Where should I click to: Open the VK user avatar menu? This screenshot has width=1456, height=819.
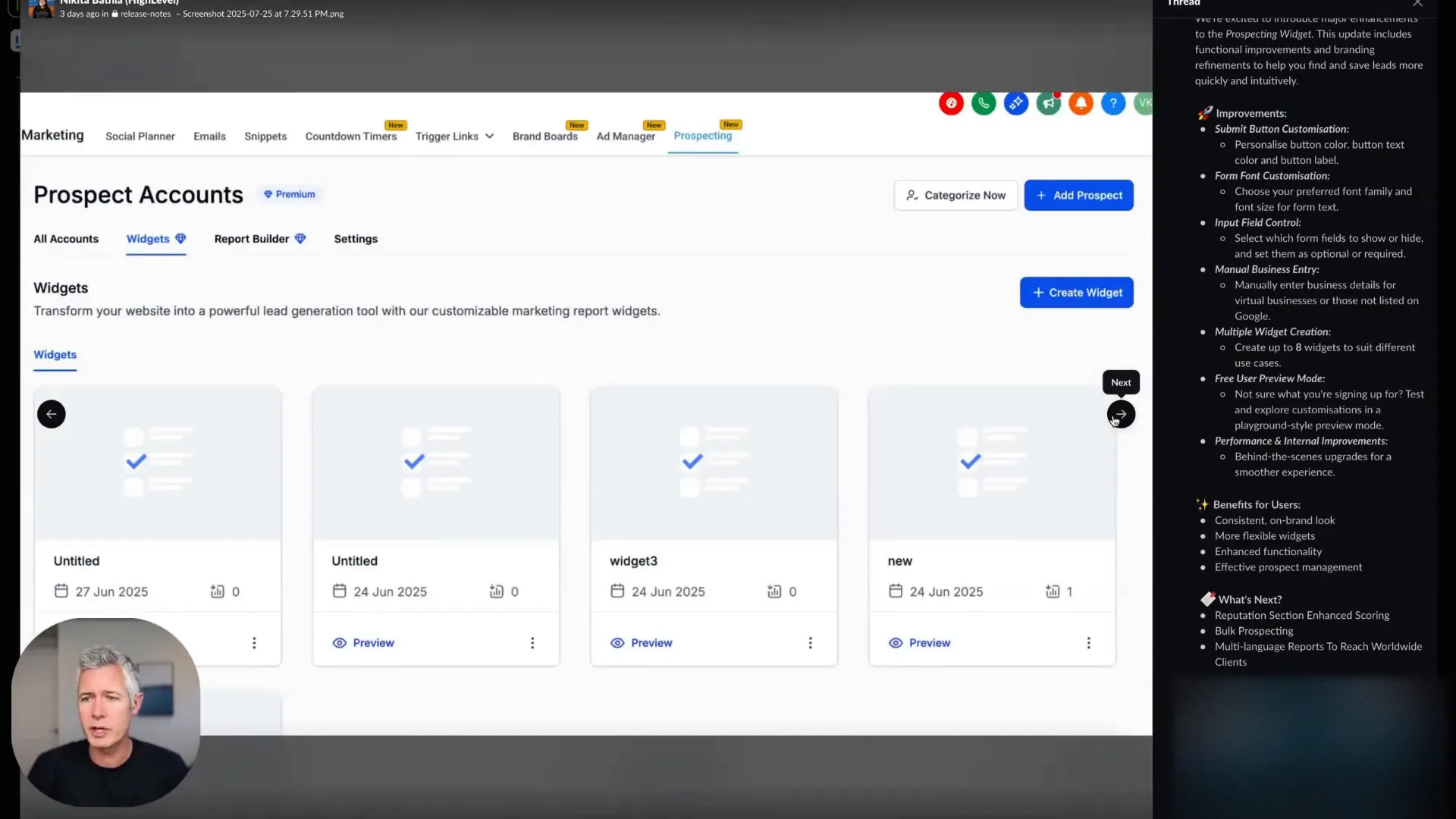[x=1143, y=103]
